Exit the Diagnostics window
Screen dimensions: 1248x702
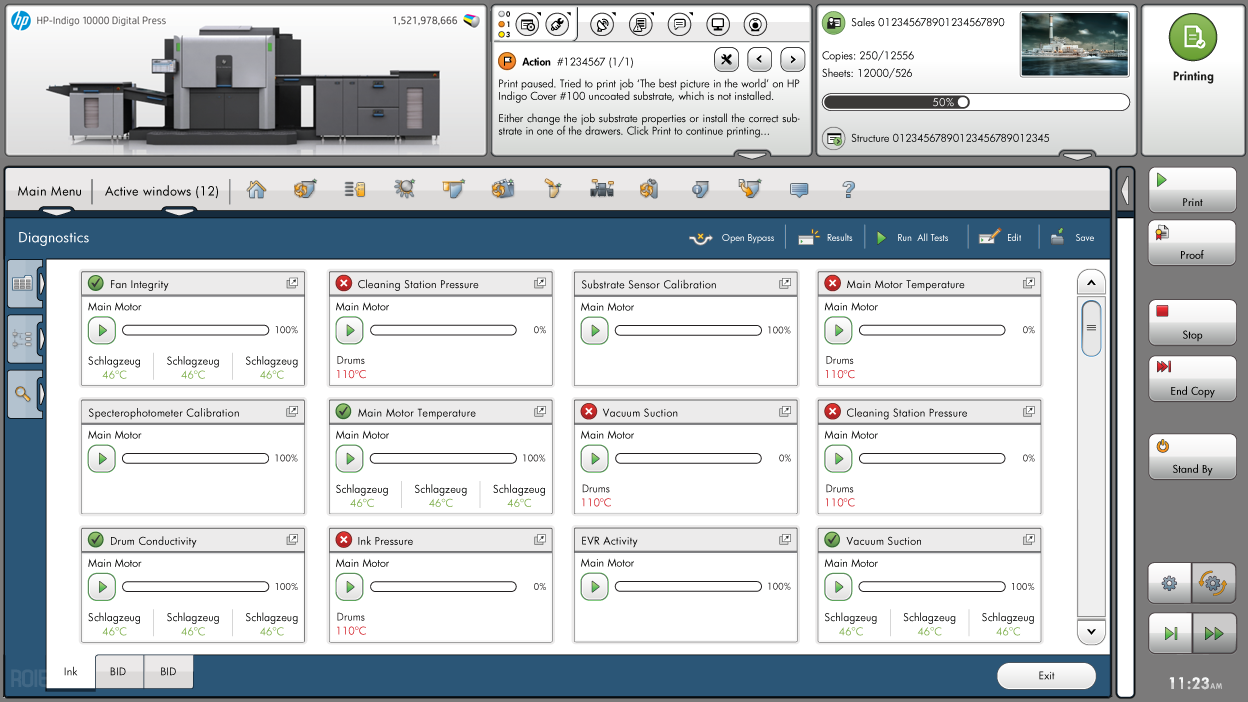click(x=1046, y=676)
